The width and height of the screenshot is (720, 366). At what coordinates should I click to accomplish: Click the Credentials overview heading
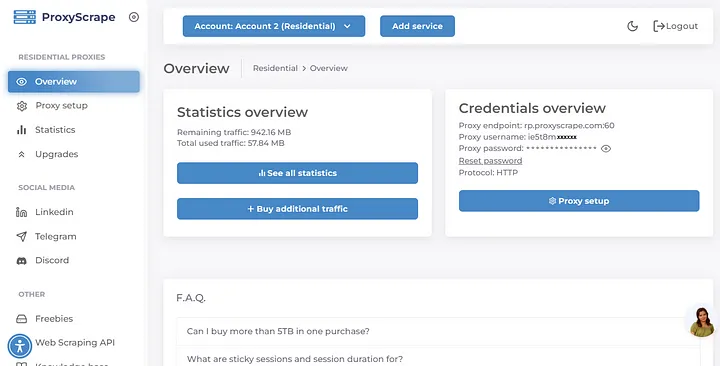point(532,108)
